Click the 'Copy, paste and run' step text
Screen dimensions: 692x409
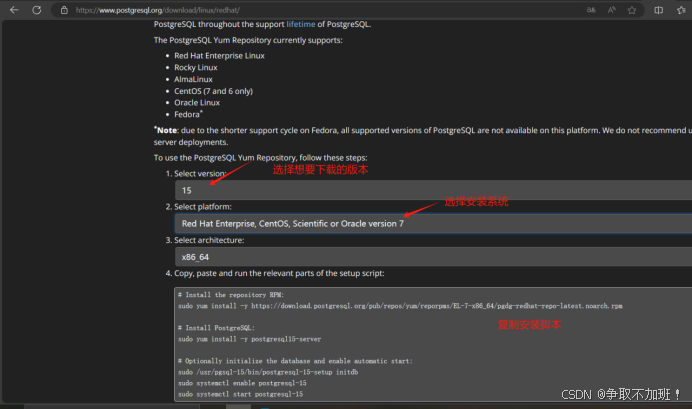[x=279, y=273]
